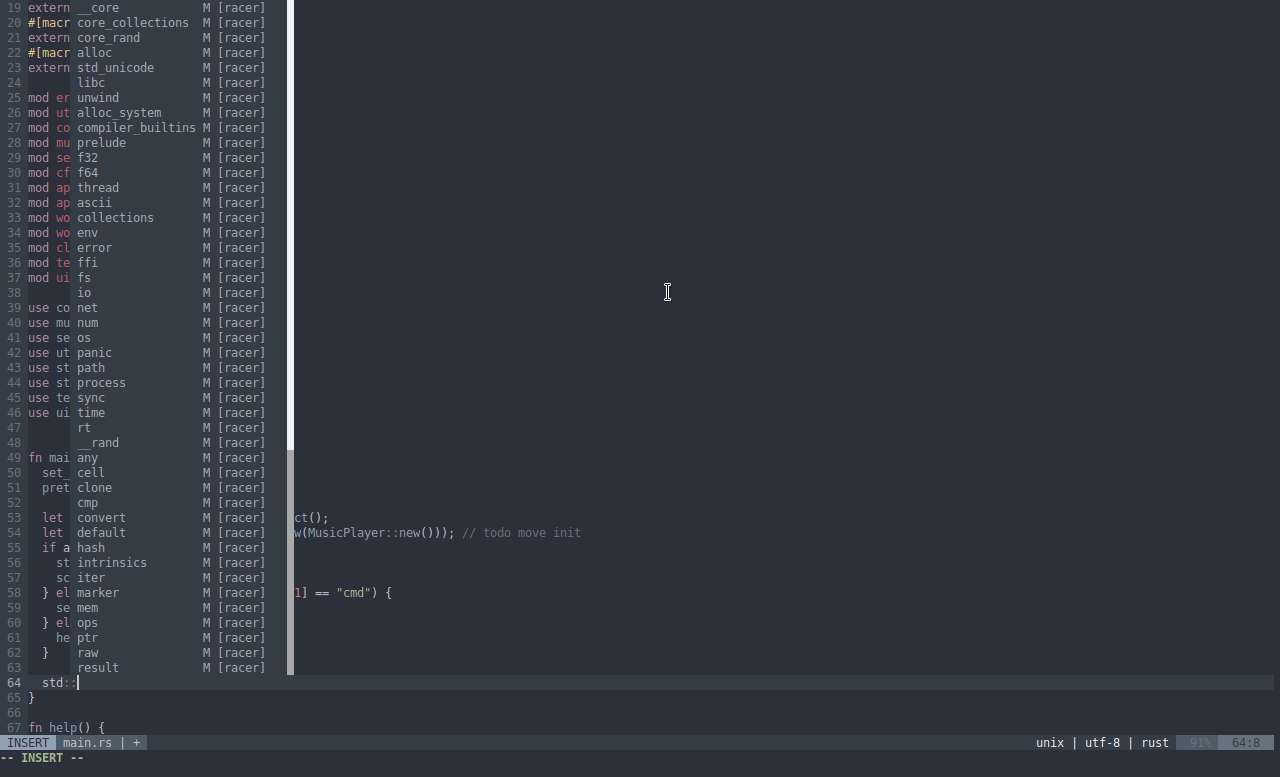This screenshot has height=777, width=1280.
Task: Select process from the racer suggestions
Action: click(x=178, y=383)
